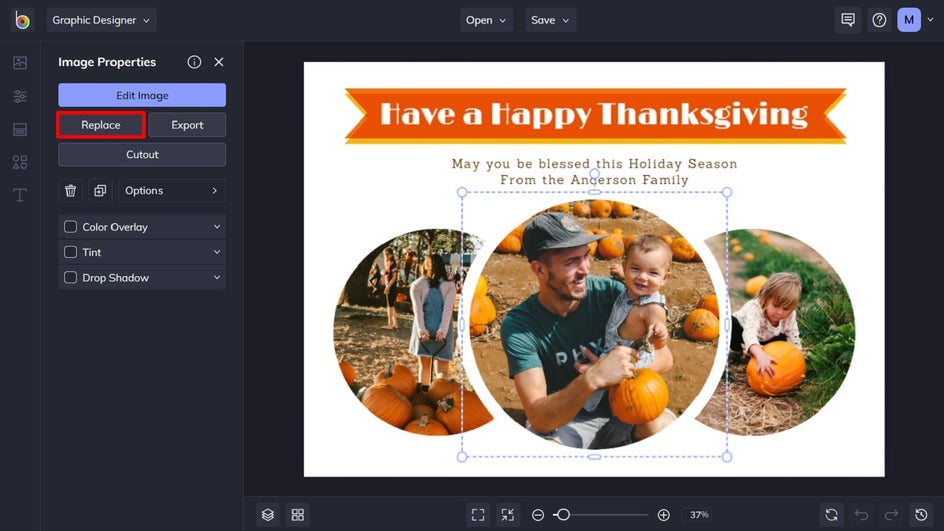Open the Templates sidebar icon

tap(20, 129)
